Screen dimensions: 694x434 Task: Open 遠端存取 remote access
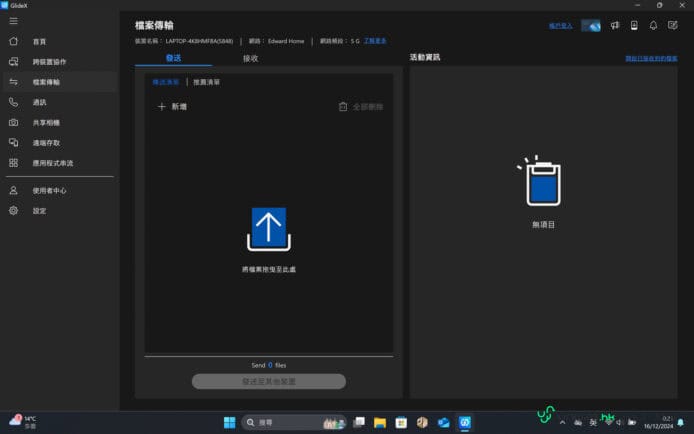point(46,142)
